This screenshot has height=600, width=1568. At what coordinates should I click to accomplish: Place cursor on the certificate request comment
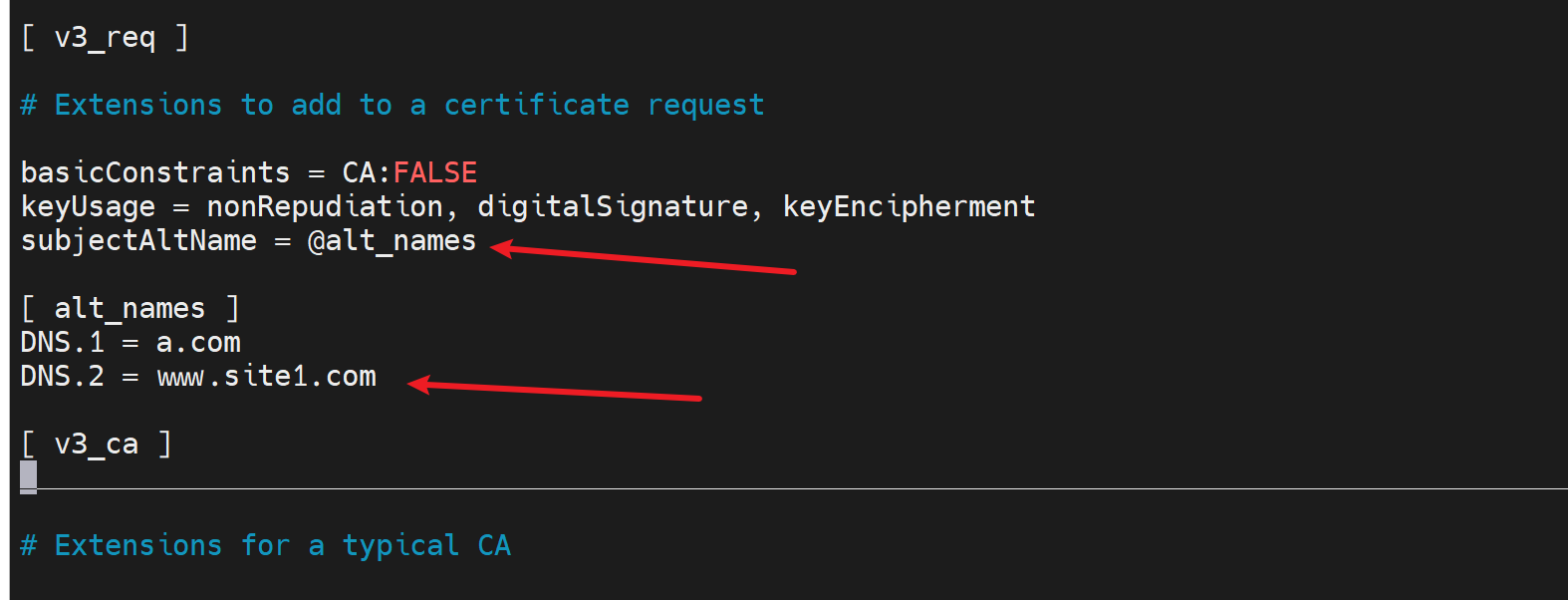click(x=392, y=105)
